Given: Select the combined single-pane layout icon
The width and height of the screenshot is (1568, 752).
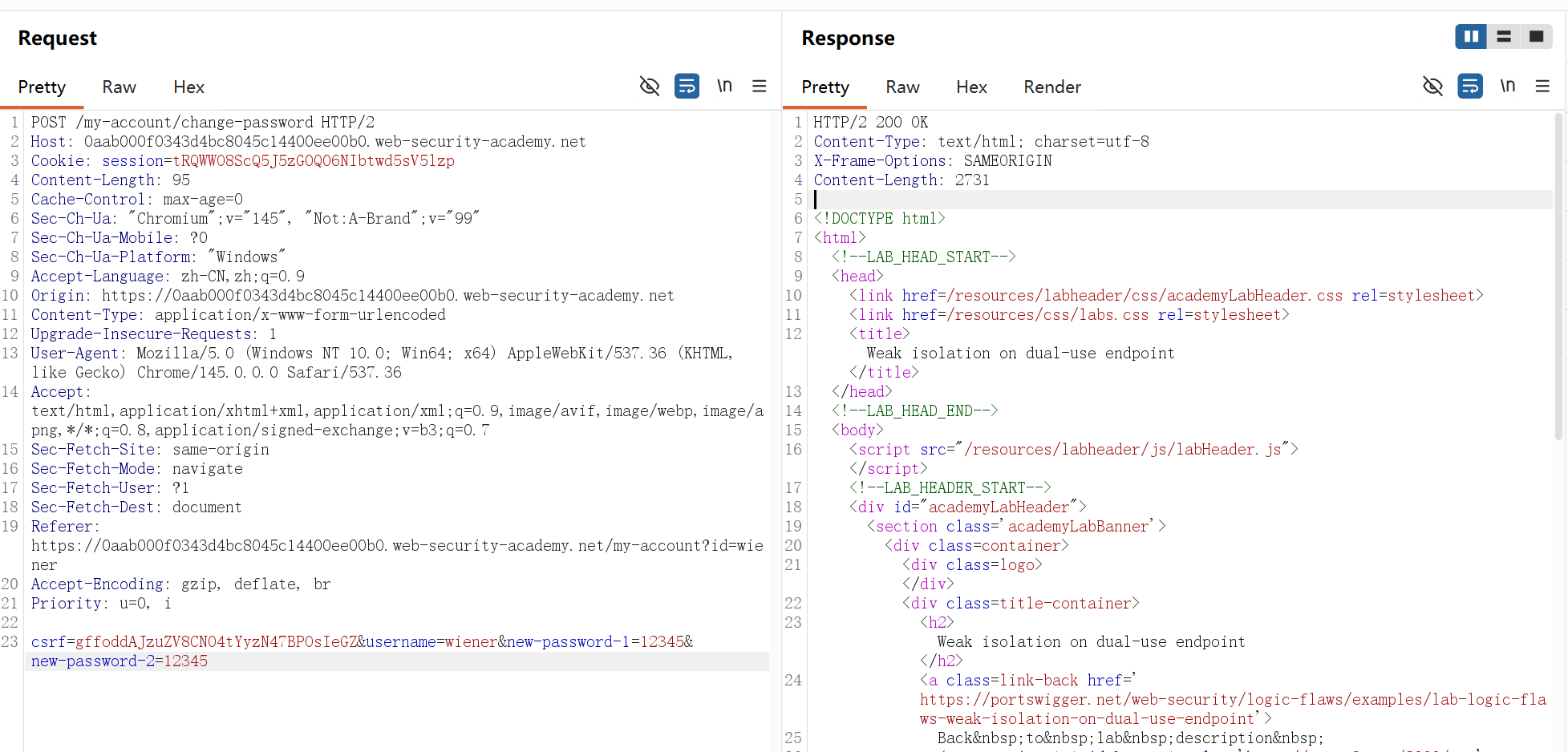Looking at the screenshot, I should pos(1537,37).
